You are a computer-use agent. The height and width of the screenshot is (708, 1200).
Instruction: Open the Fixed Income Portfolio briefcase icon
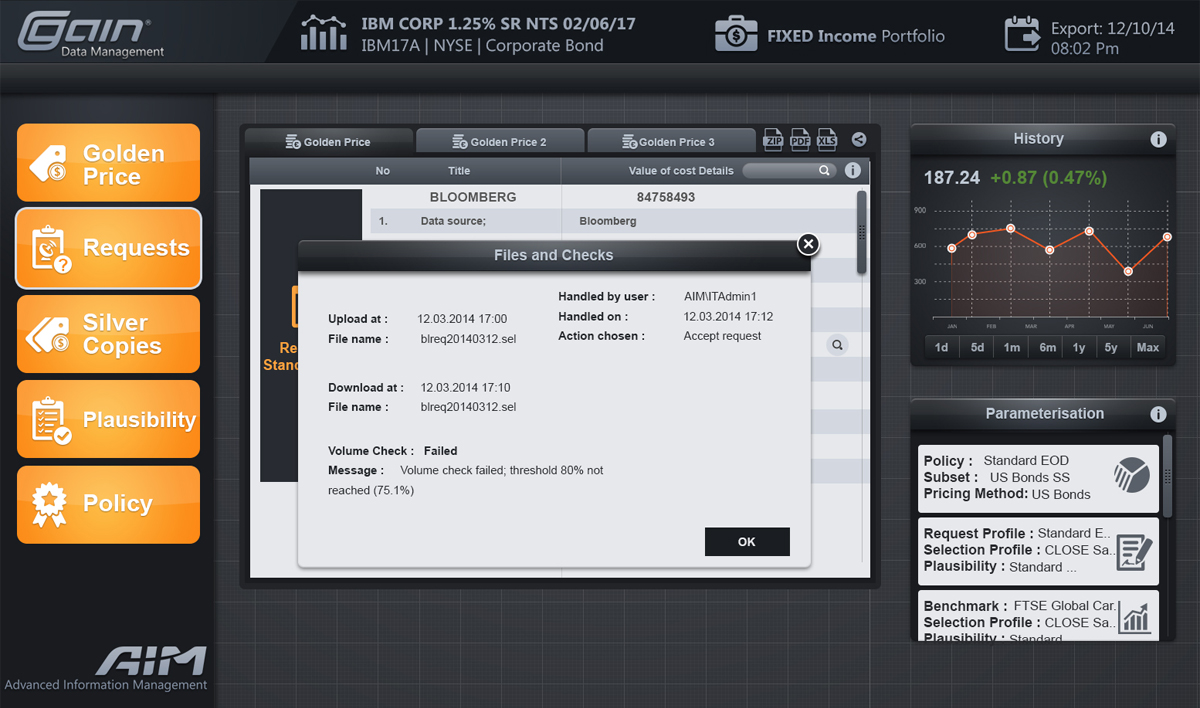click(x=736, y=35)
